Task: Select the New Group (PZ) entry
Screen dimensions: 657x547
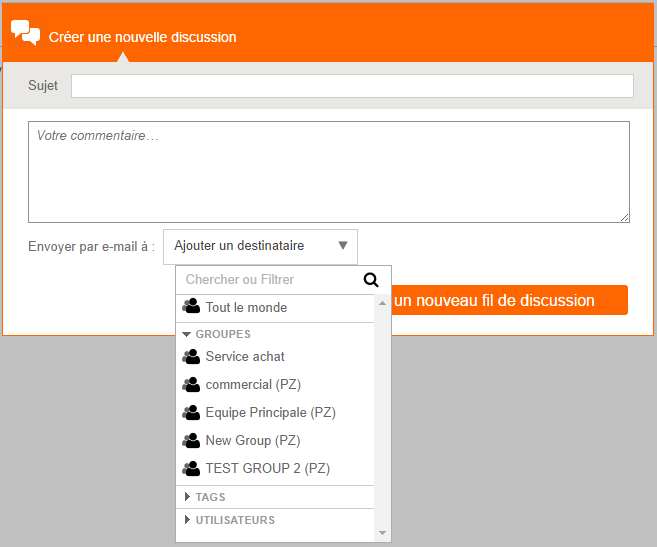Action: (252, 440)
